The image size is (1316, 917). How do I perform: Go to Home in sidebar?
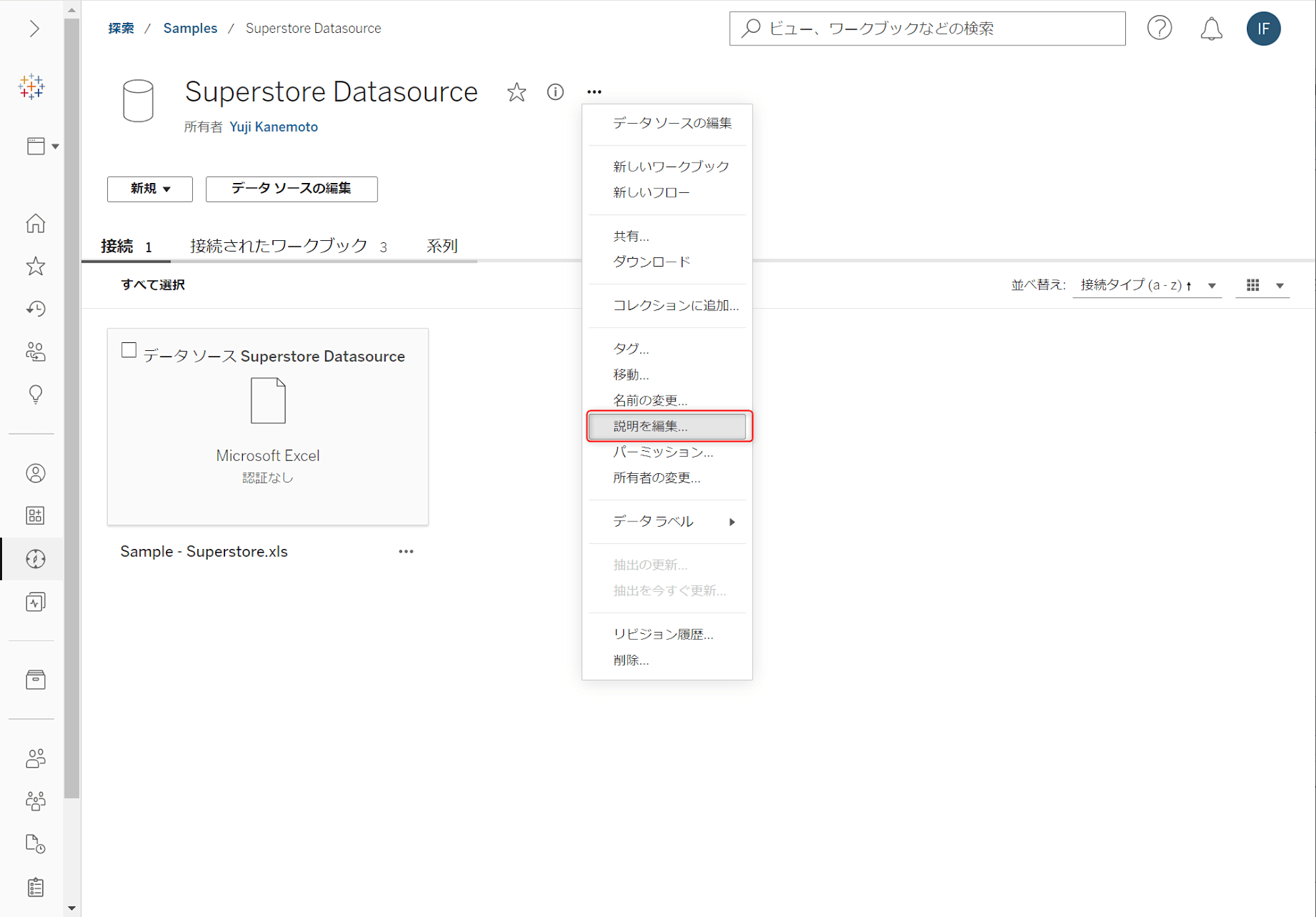click(36, 224)
